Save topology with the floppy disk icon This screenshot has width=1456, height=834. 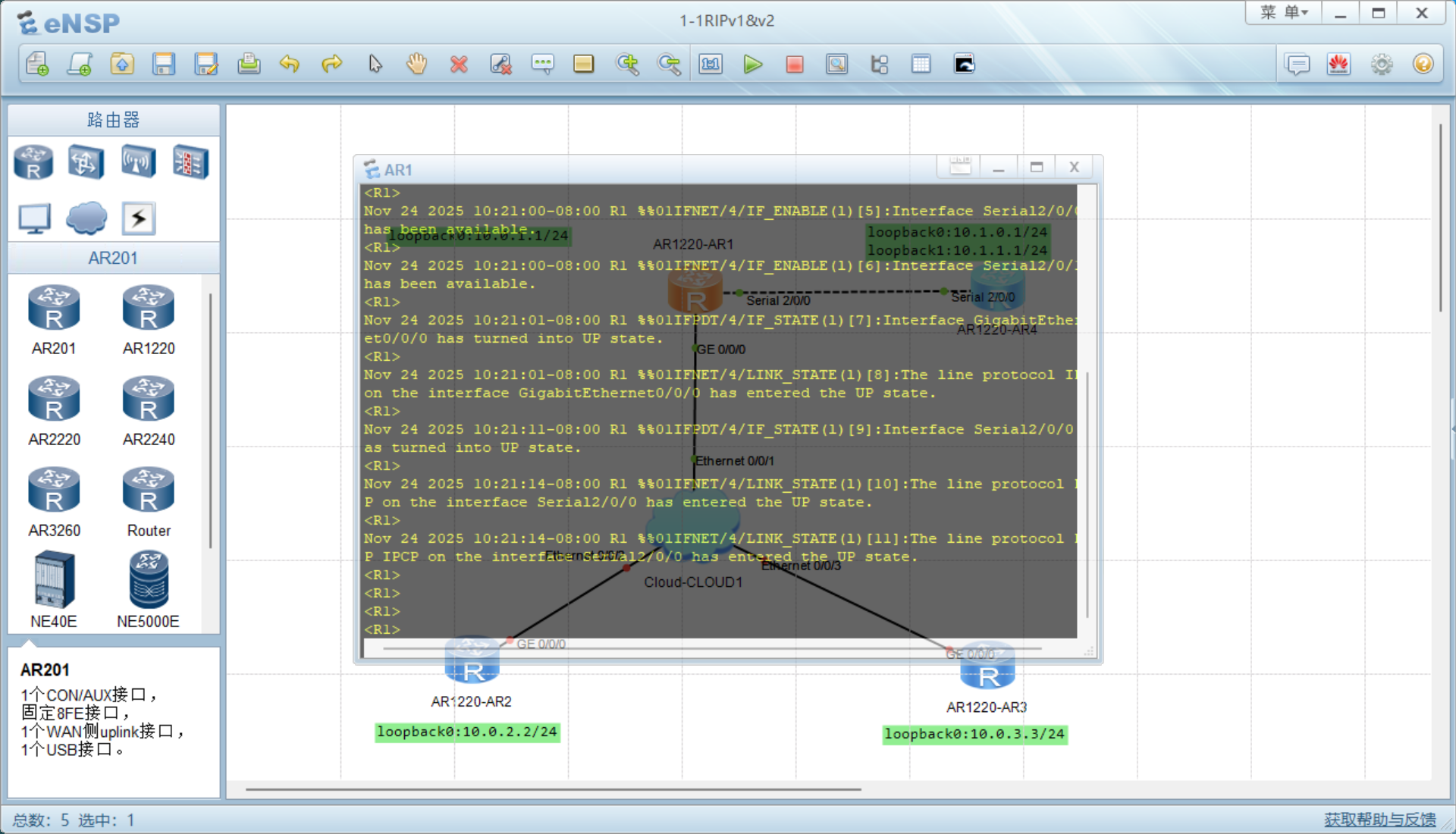(164, 64)
